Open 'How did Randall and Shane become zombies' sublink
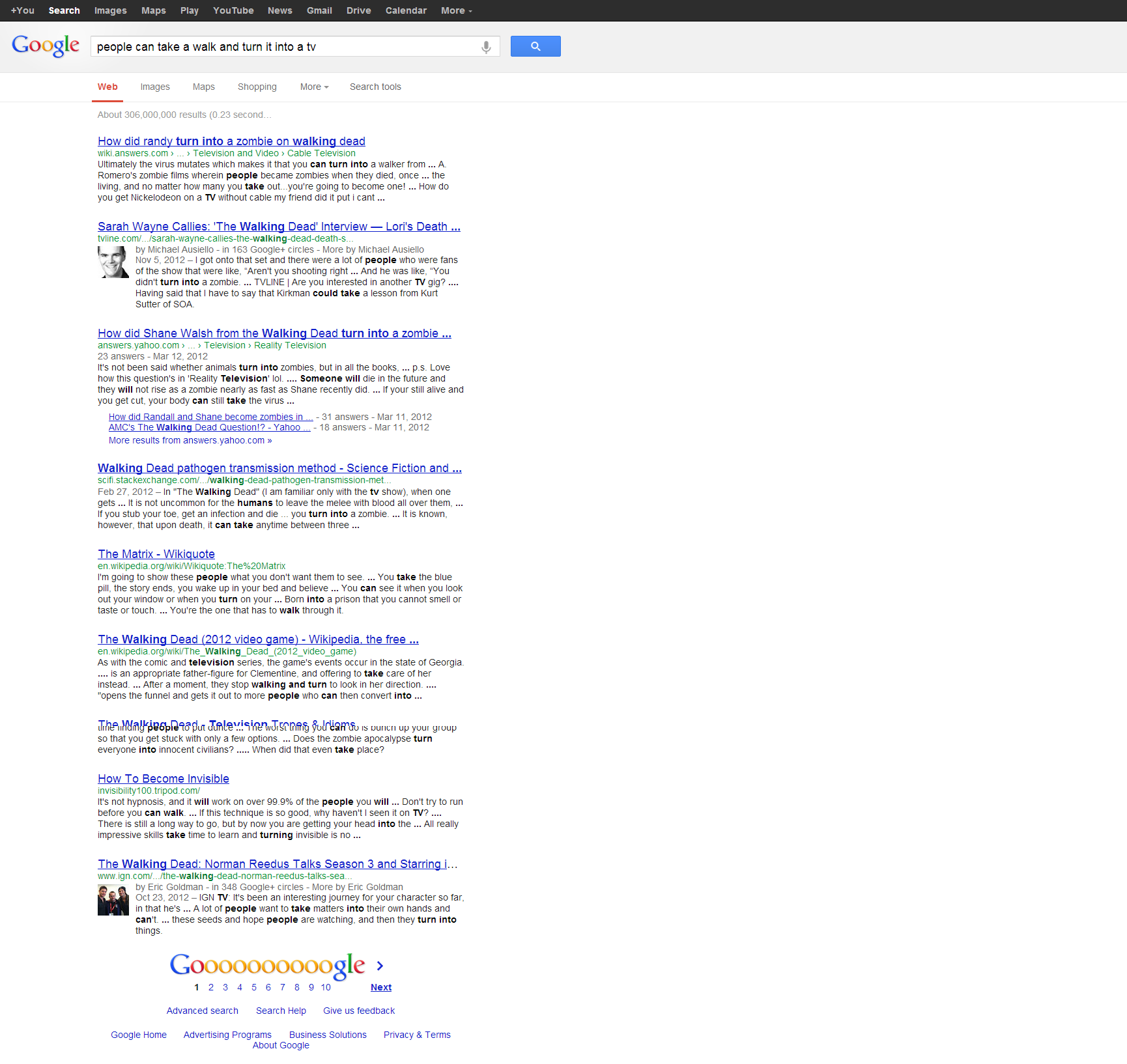The width and height of the screenshot is (1127, 1064). click(211, 417)
